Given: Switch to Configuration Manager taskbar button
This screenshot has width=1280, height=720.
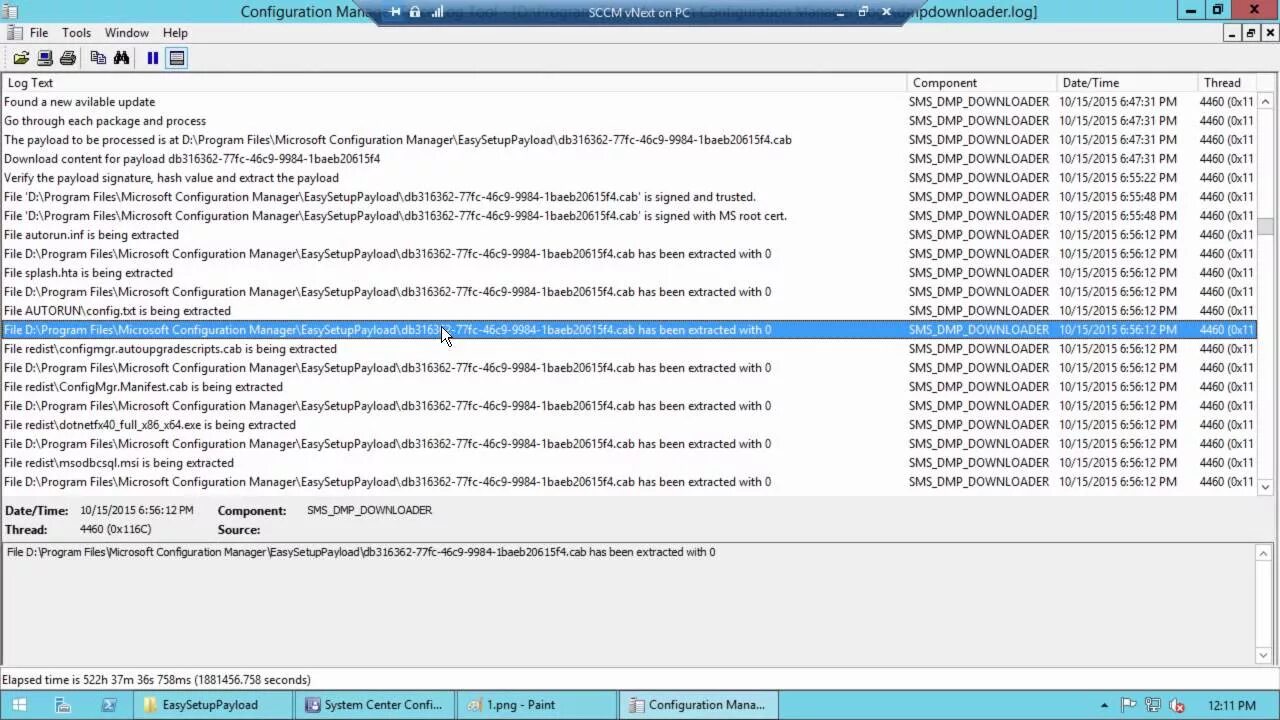Looking at the screenshot, I should [x=700, y=705].
